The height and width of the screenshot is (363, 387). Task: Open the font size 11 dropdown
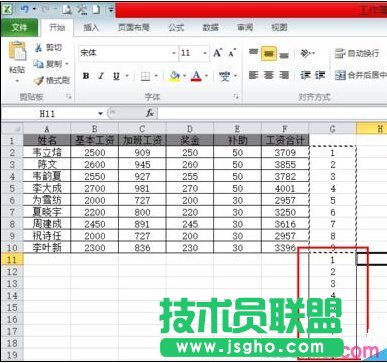205,53
